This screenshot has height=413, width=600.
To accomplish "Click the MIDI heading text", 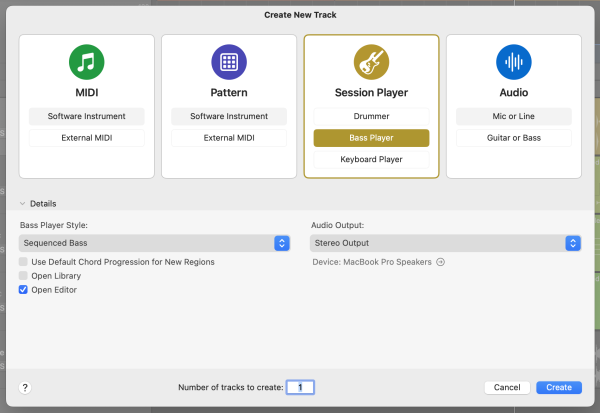I will [x=86, y=93].
